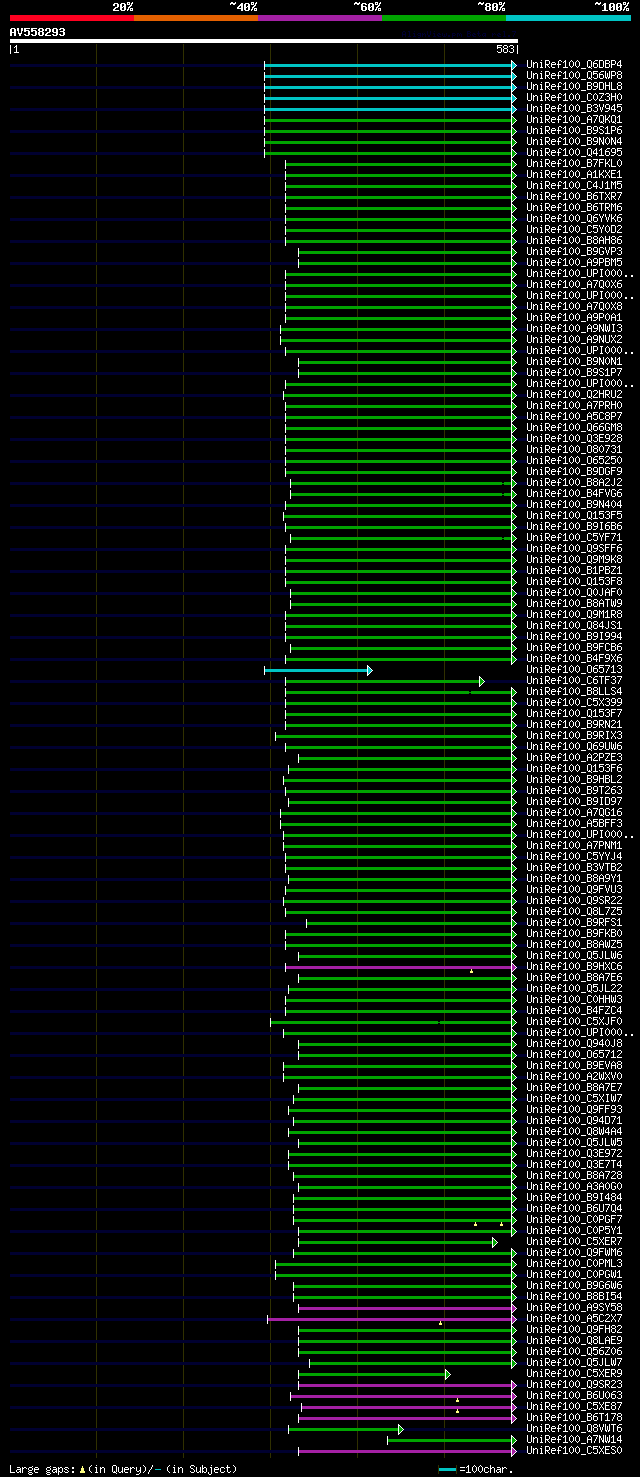Select the UniRef100_B8AH86 label
Viewport: 640px width, 1477px height.
coord(574,240)
